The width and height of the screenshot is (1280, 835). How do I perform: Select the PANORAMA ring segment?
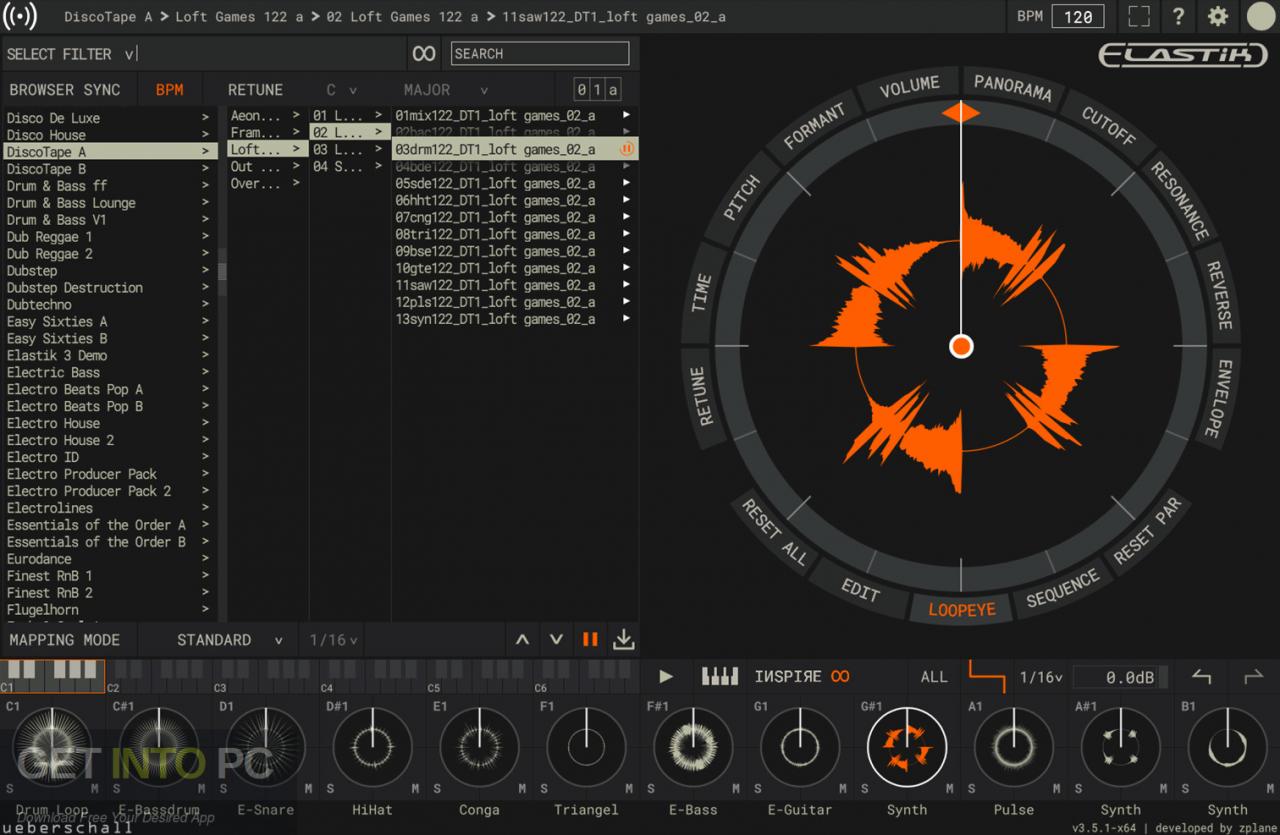tap(1012, 88)
